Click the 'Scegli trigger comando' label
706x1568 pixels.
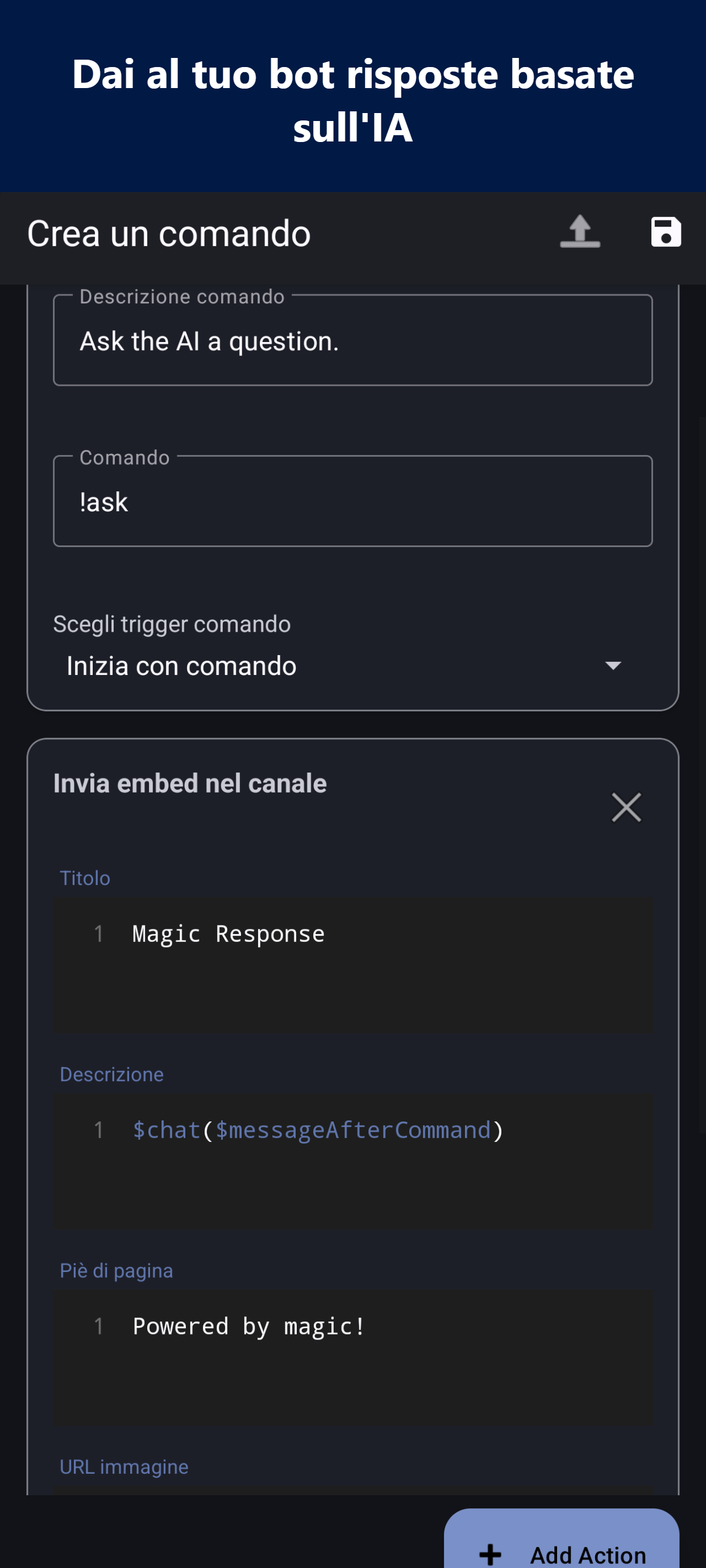point(172,624)
